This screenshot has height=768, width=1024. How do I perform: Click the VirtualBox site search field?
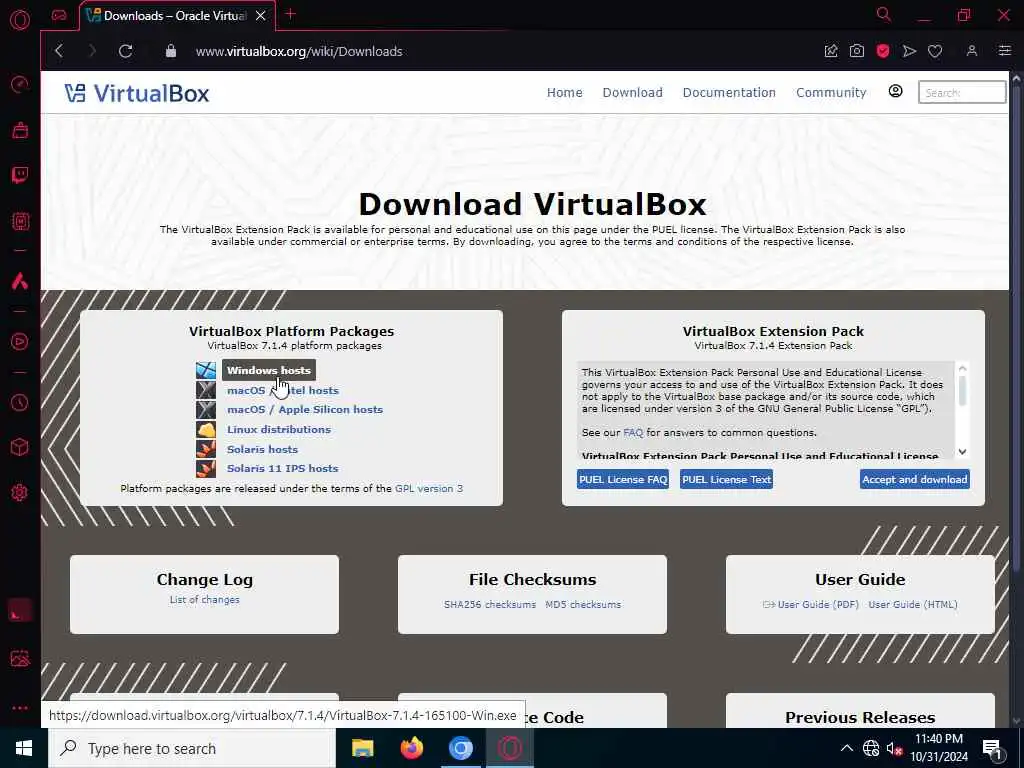(x=962, y=92)
